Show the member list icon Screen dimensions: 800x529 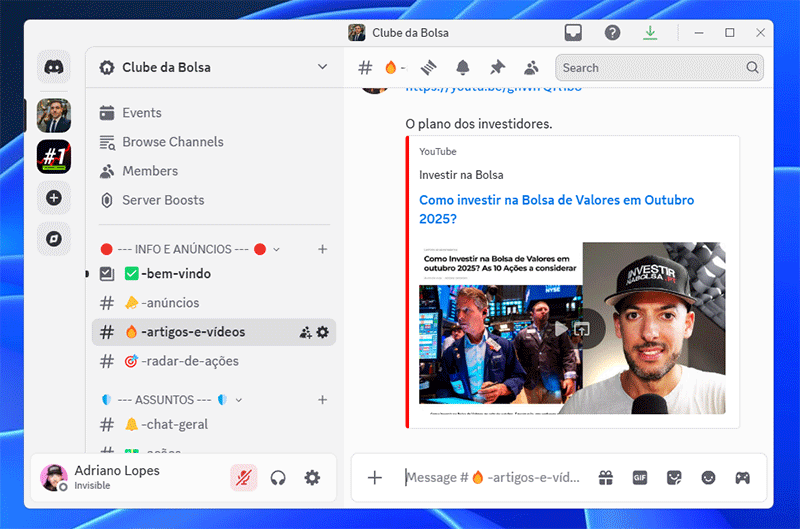[531, 67]
